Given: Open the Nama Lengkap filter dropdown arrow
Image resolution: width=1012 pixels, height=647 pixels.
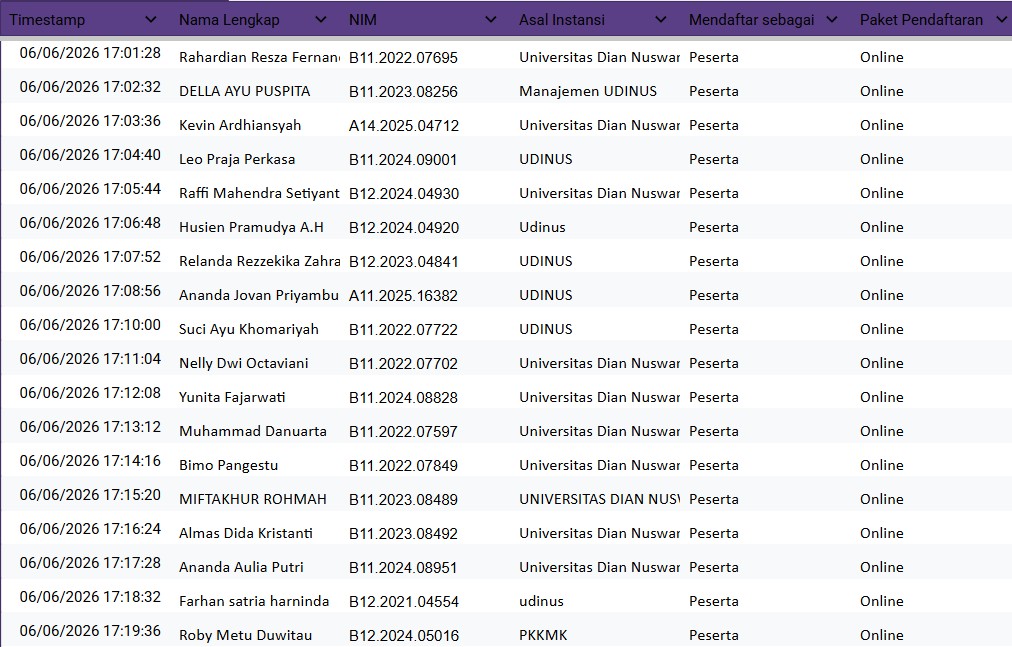Looking at the screenshot, I should (x=321, y=20).
